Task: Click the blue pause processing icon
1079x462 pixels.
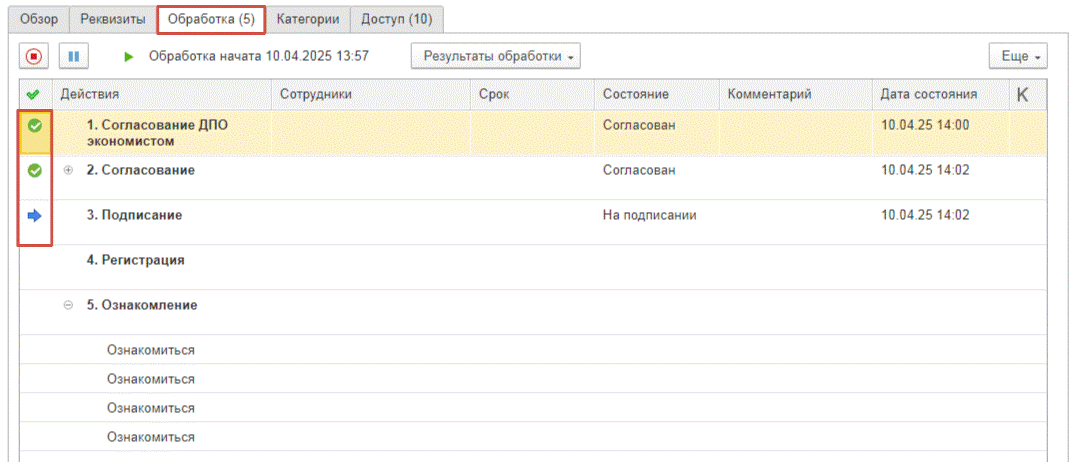Action: tap(74, 56)
